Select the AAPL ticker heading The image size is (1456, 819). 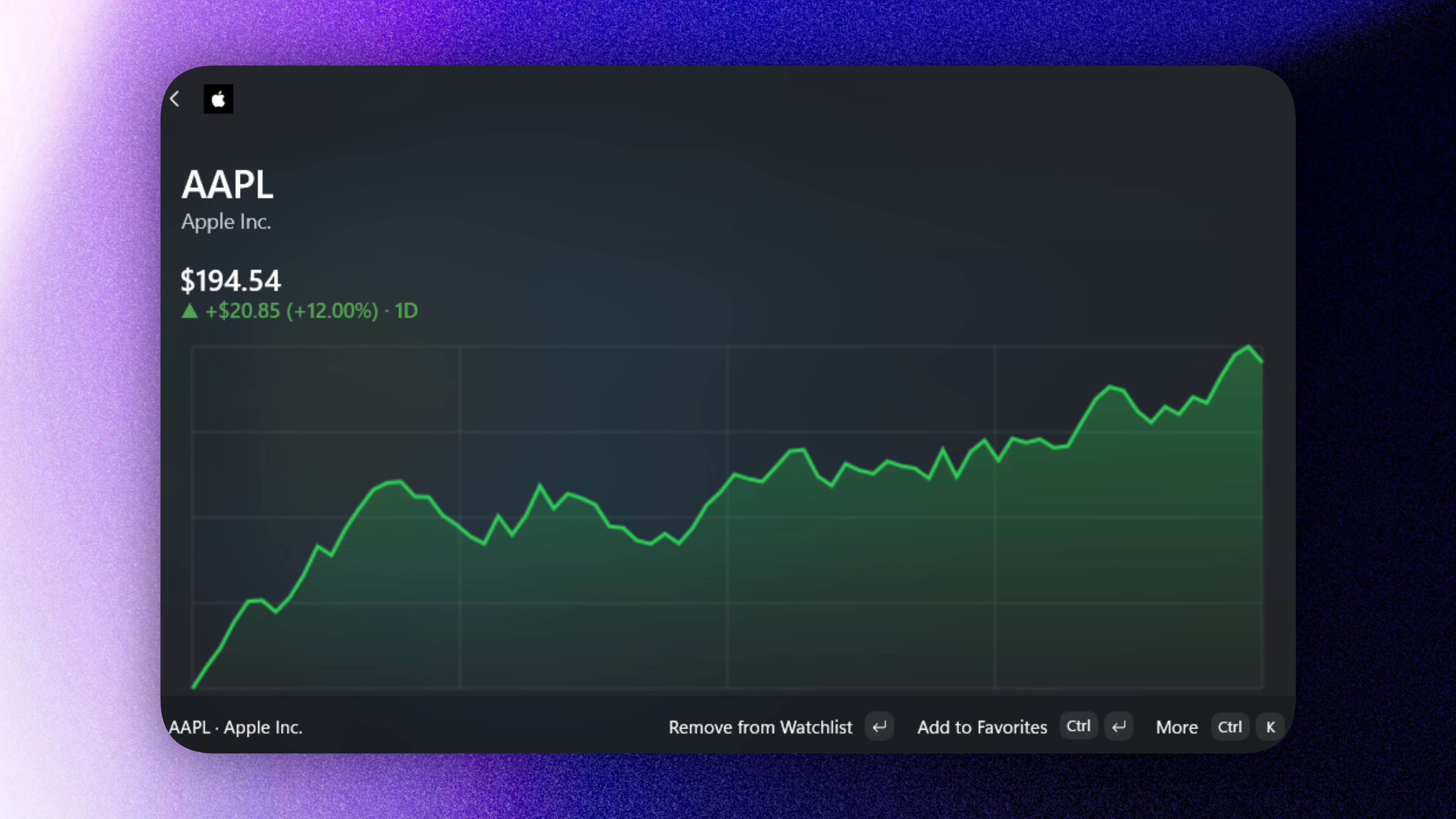click(227, 185)
